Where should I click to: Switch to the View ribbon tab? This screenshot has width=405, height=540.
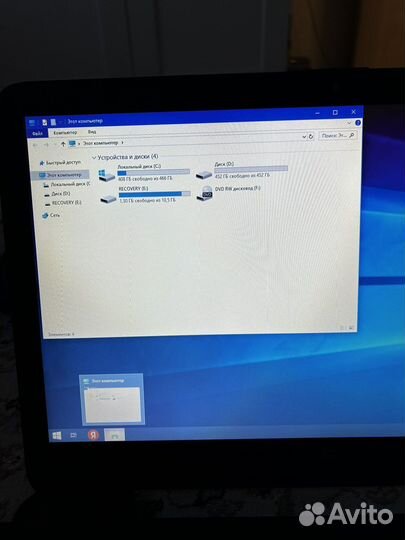[x=92, y=132]
